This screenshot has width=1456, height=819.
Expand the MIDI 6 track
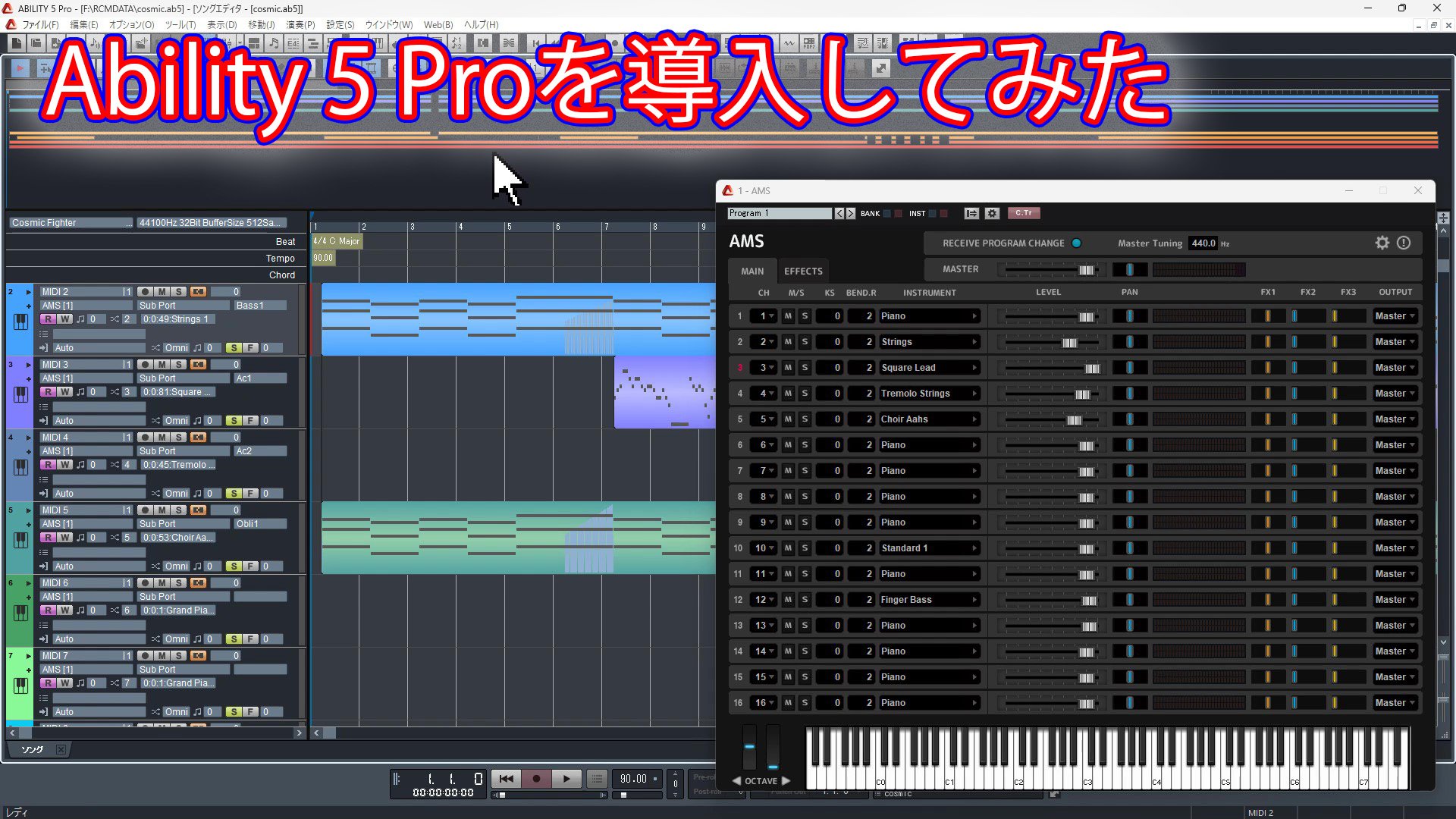[29, 583]
